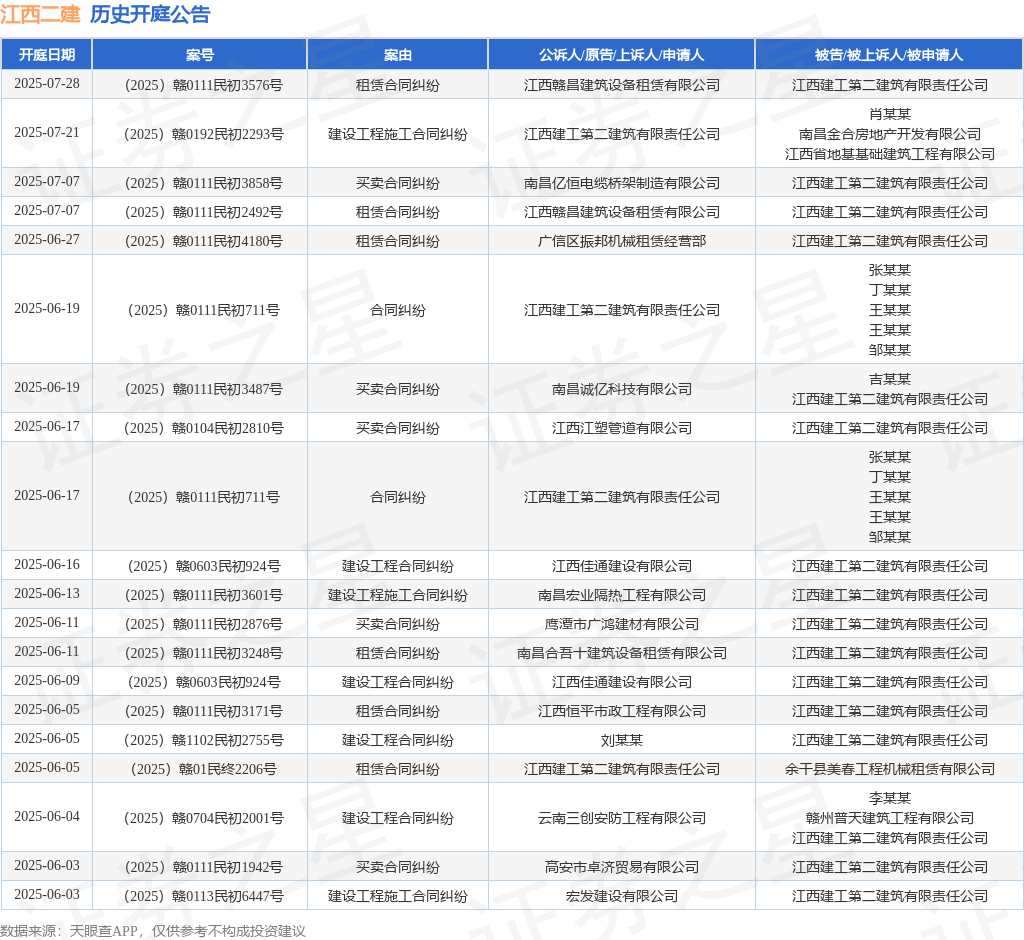Select plaintiff 南昌亿恒电缆桥架制造有限公司
Screen dimensions: 1024x940
pos(622,183)
